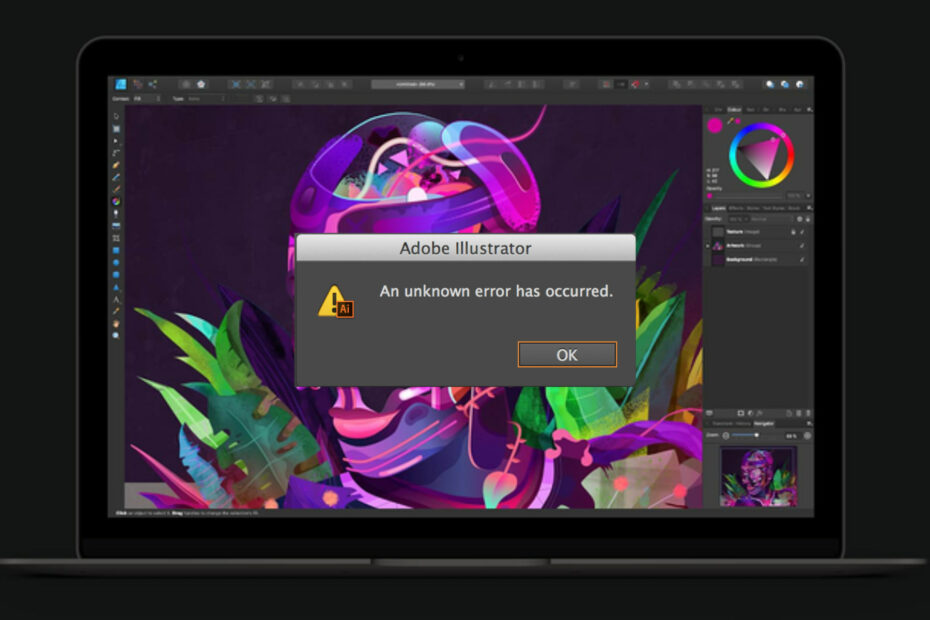Click the Navigator zoom-out minus button
Viewport: 930px width, 620px height.
coord(725,435)
